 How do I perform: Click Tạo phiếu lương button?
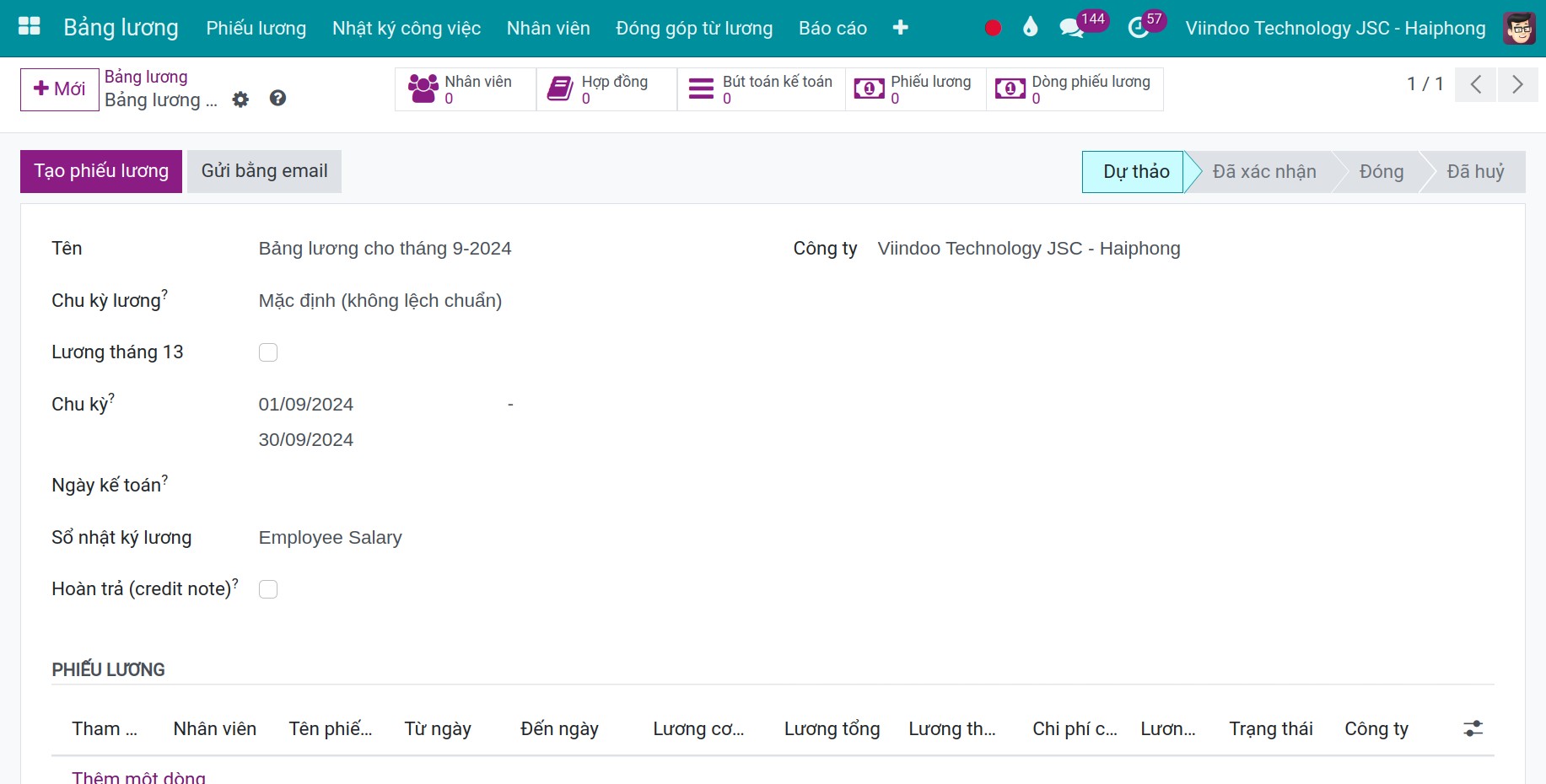point(101,171)
